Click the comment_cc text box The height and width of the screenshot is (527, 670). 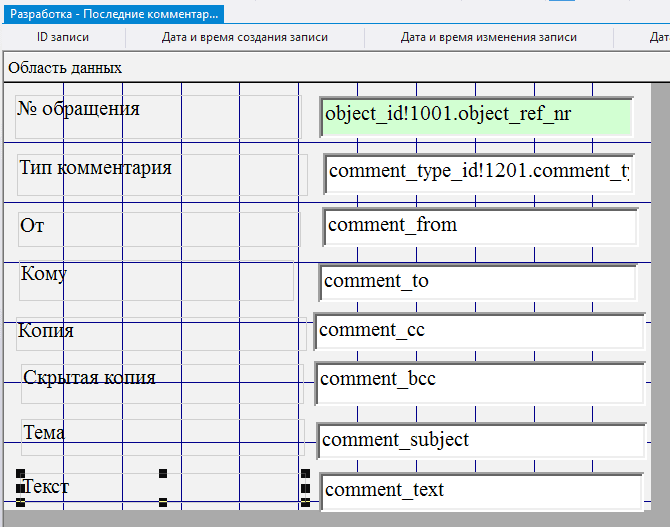click(479, 331)
